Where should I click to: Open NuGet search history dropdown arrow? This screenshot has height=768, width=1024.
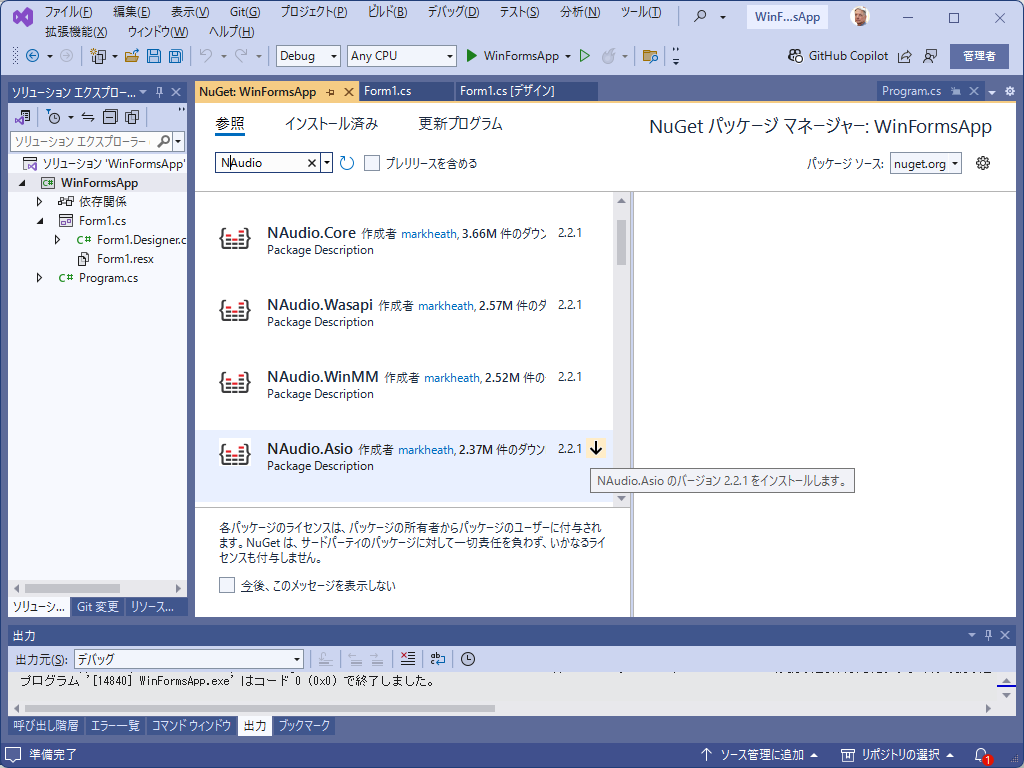tap(327, 163)
